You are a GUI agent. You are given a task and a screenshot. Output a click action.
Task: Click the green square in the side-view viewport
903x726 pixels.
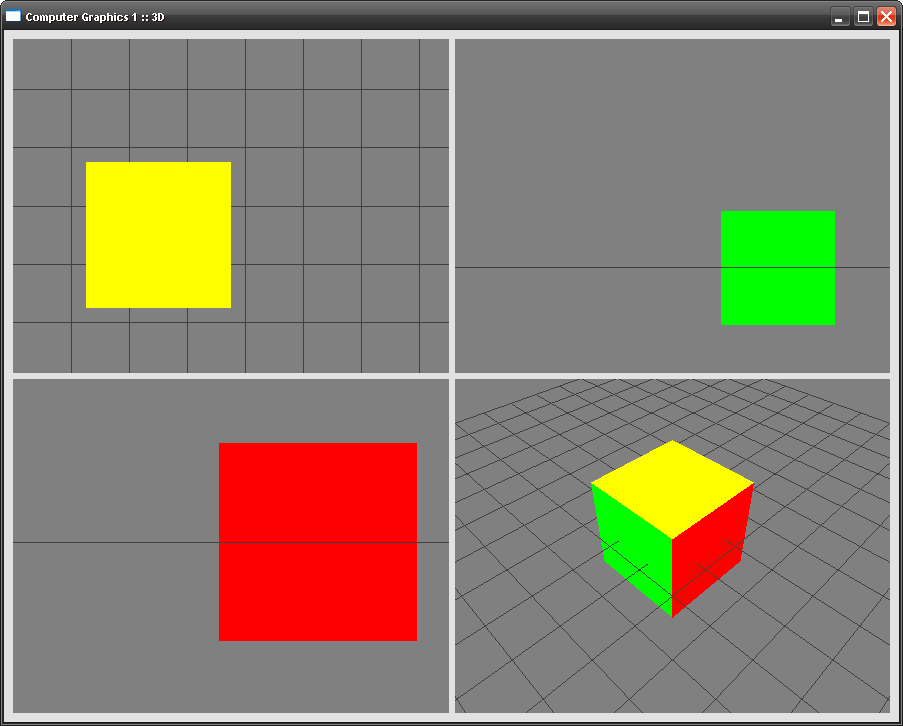click(777, 268)
